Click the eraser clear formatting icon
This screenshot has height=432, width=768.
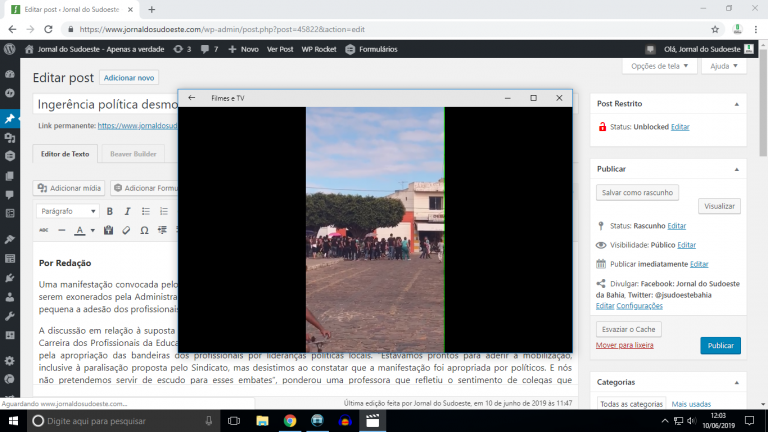click(126, 230)
